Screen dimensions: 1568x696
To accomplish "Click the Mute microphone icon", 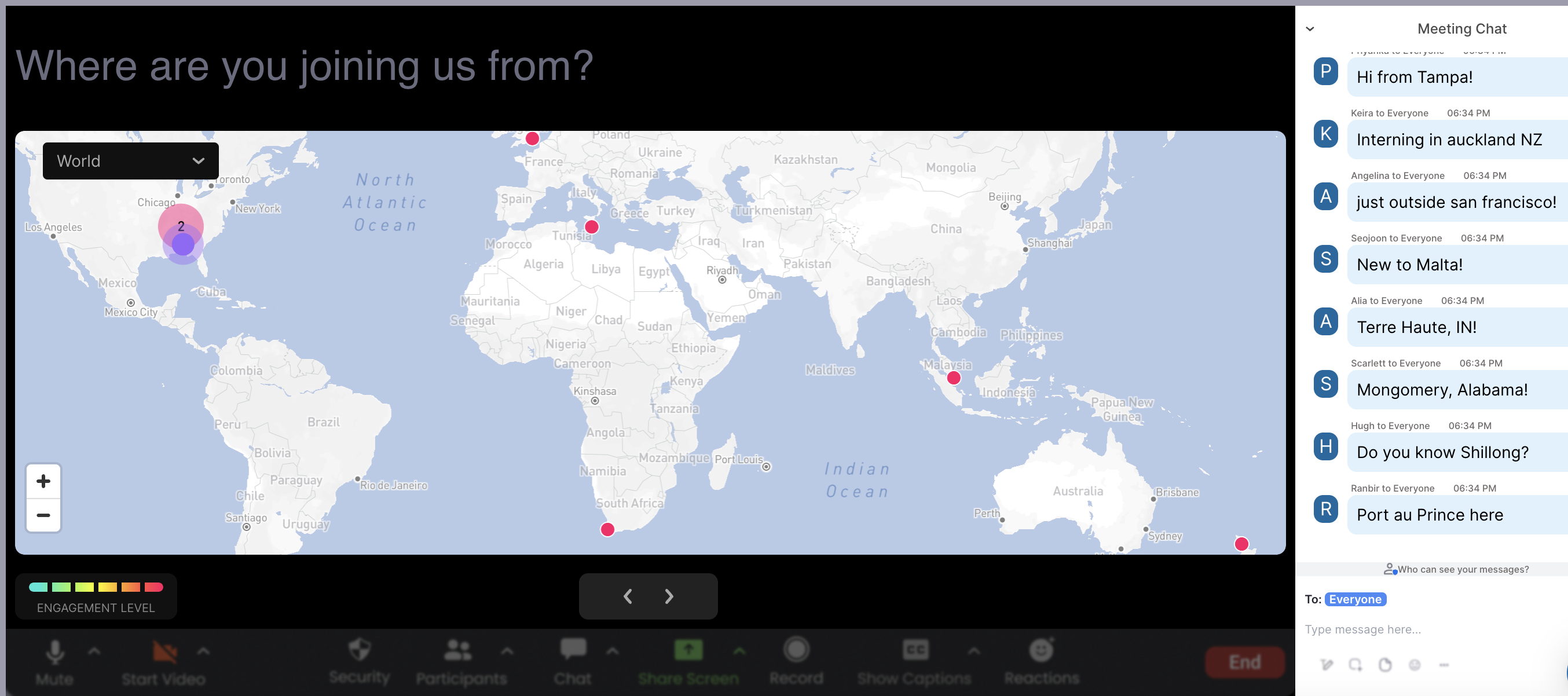I will (x=55, y=651).
